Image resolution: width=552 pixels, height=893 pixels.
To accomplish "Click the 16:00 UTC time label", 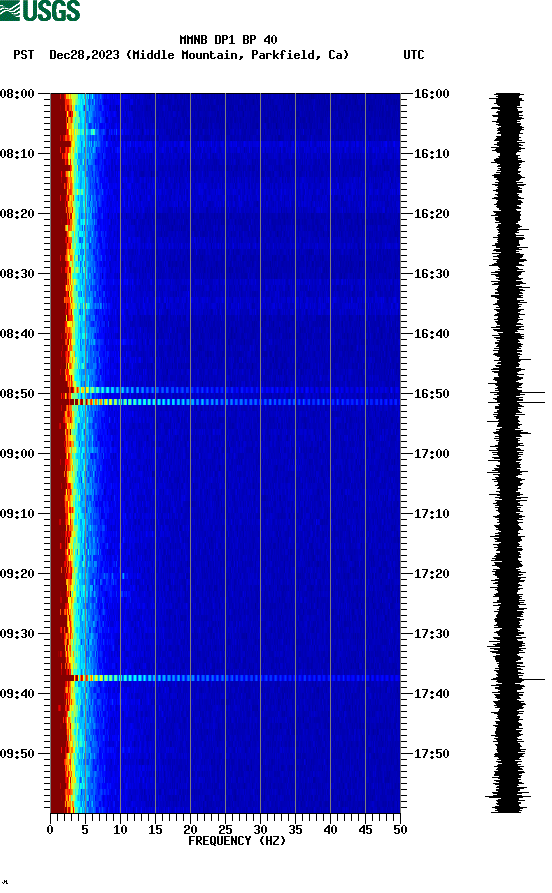I will (431, 93).
